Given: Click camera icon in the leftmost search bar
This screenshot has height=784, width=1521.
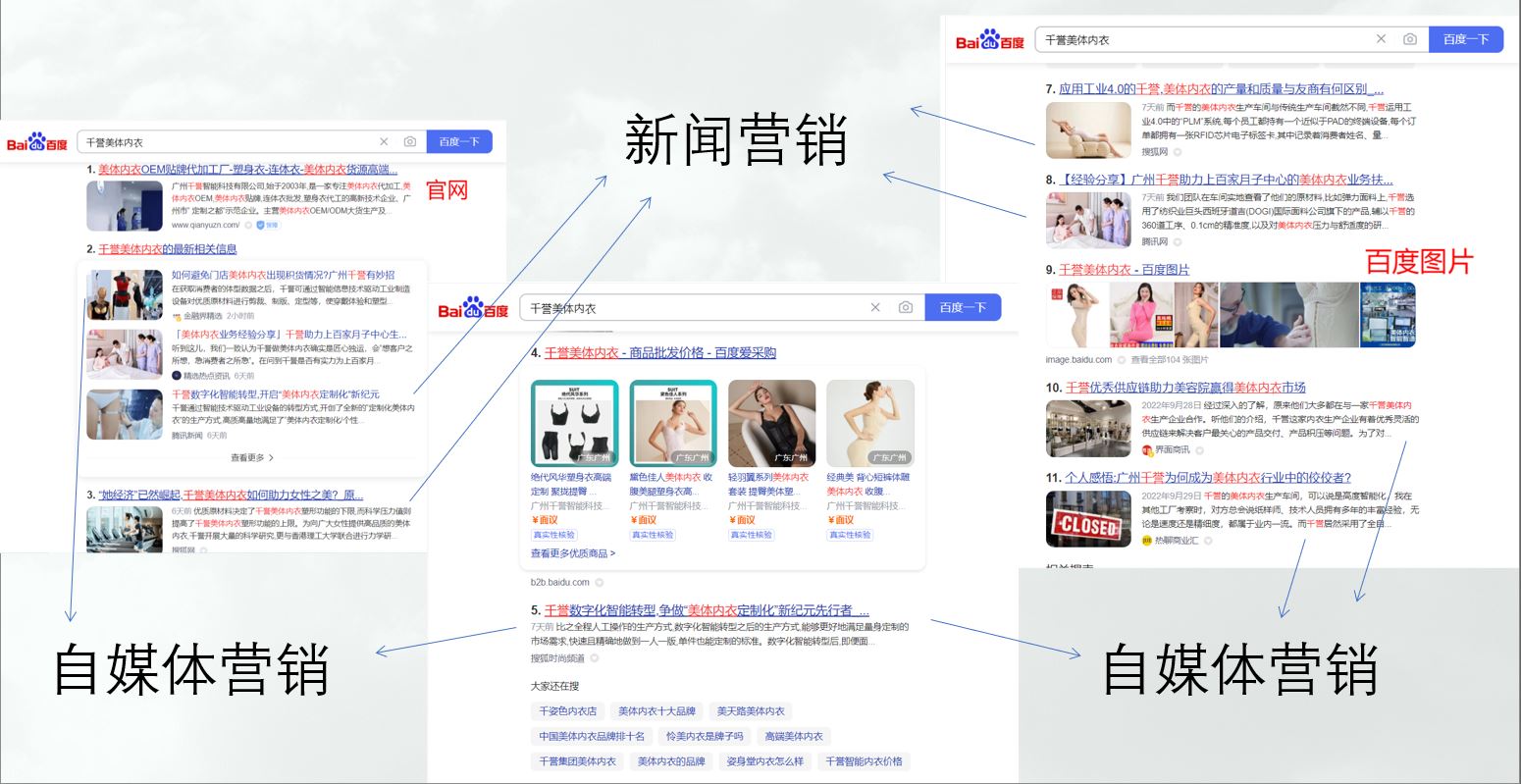Looking at the screenshot, I should click(409, 142).
